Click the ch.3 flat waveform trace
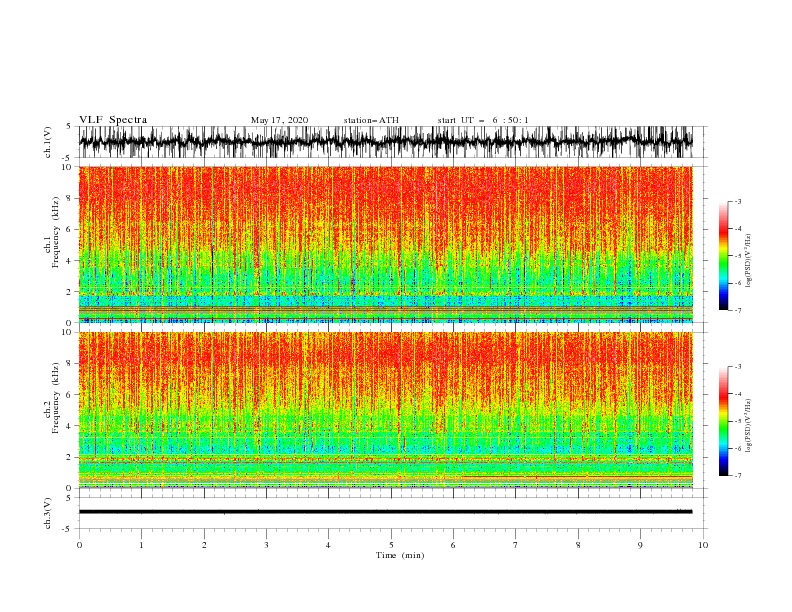This screenshot has height=612, width=792. 385,512
